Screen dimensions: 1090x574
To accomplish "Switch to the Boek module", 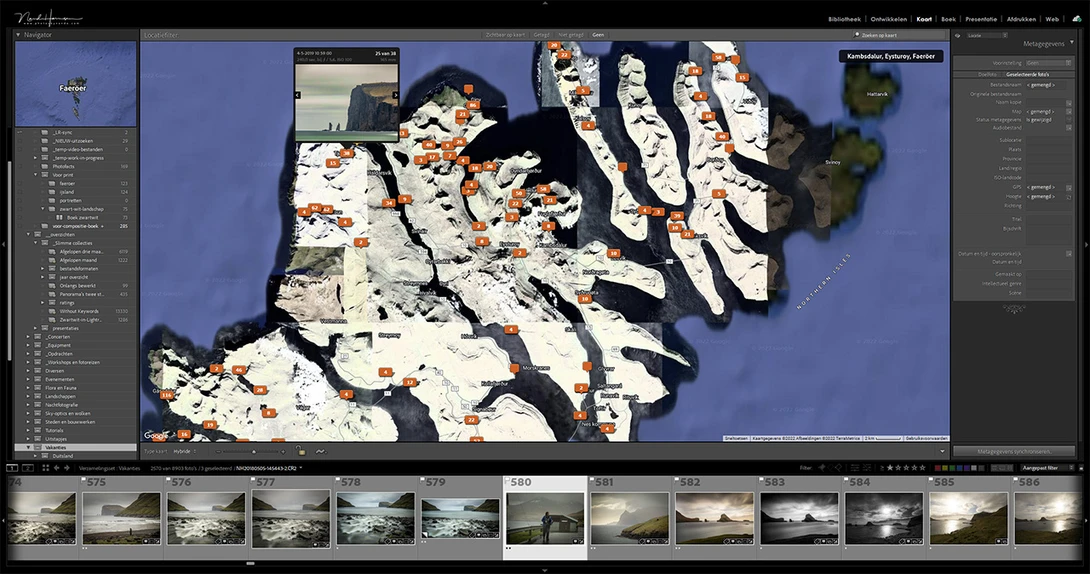I will point(948,19).
